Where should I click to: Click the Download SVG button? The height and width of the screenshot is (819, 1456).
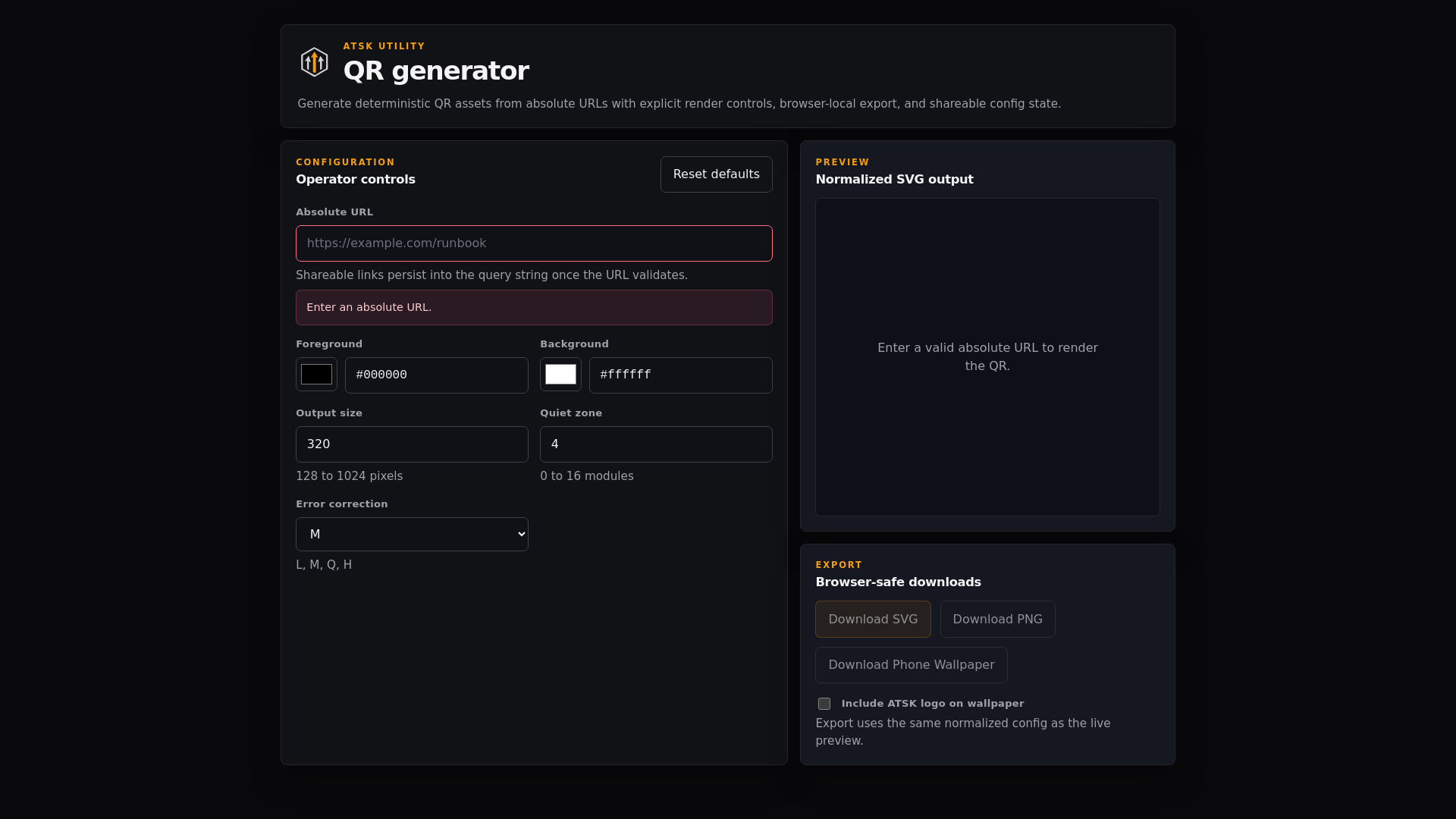coord(873,620)
